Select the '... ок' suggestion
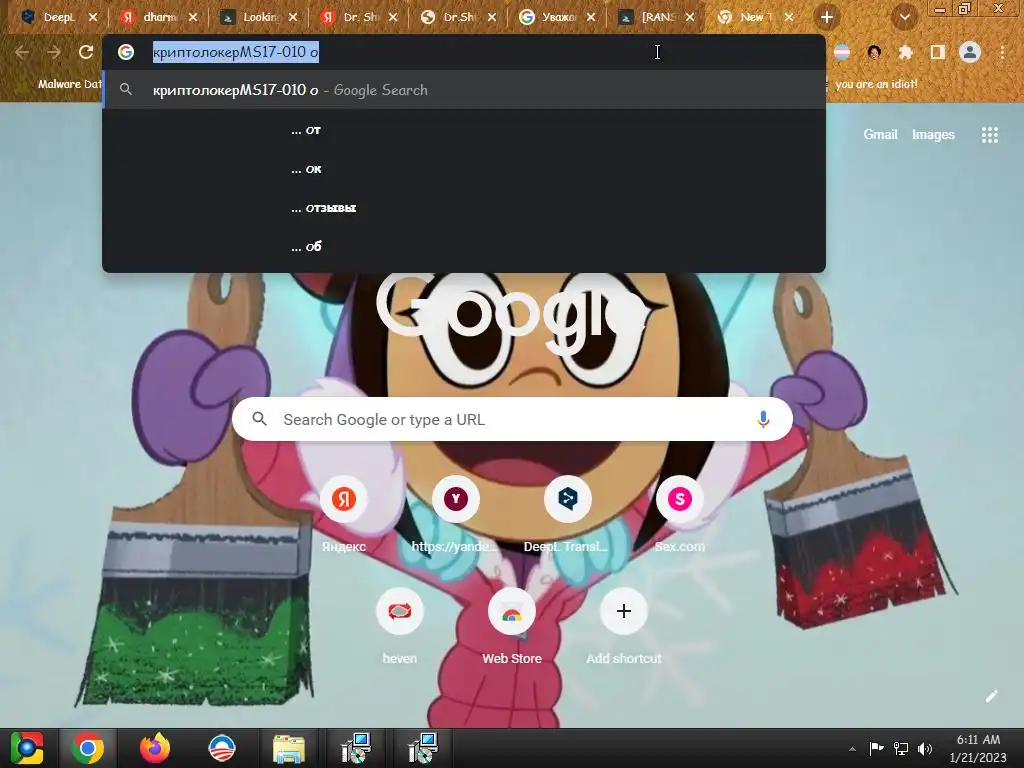Screen dimensions: 1024x768 coord(464,169)
